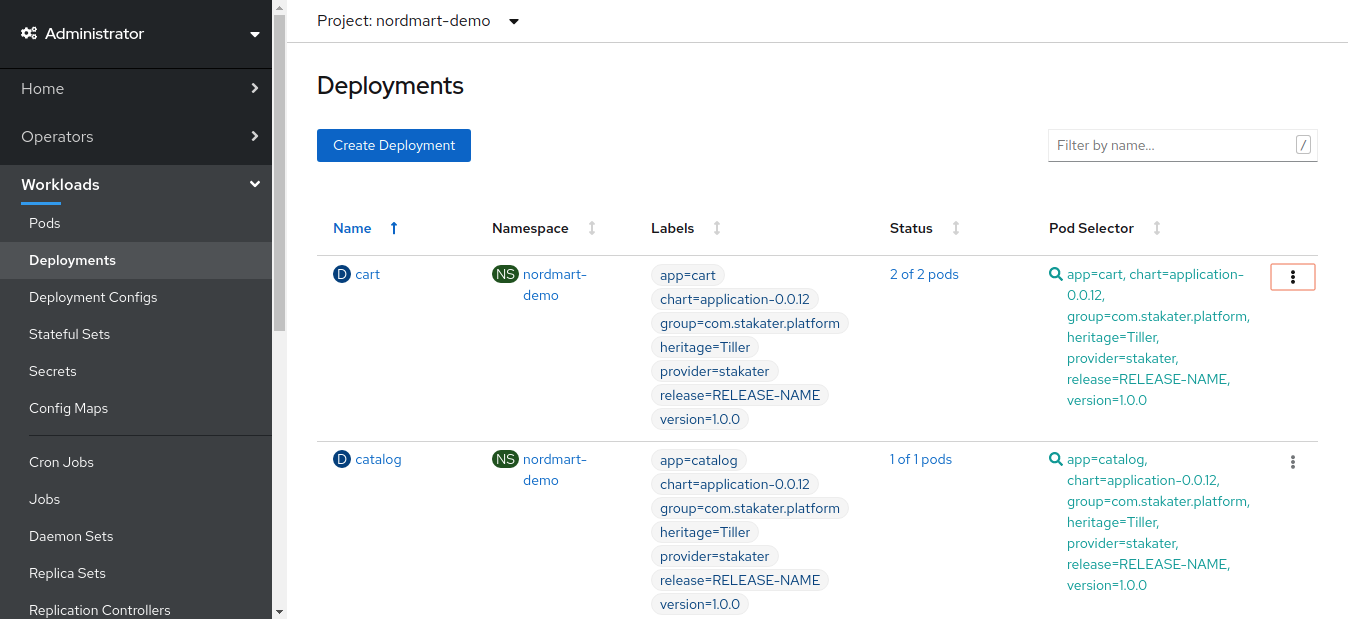1348x619 pixels.
Task: Open Stateful Sets in the sidebar
Action: 136,334
